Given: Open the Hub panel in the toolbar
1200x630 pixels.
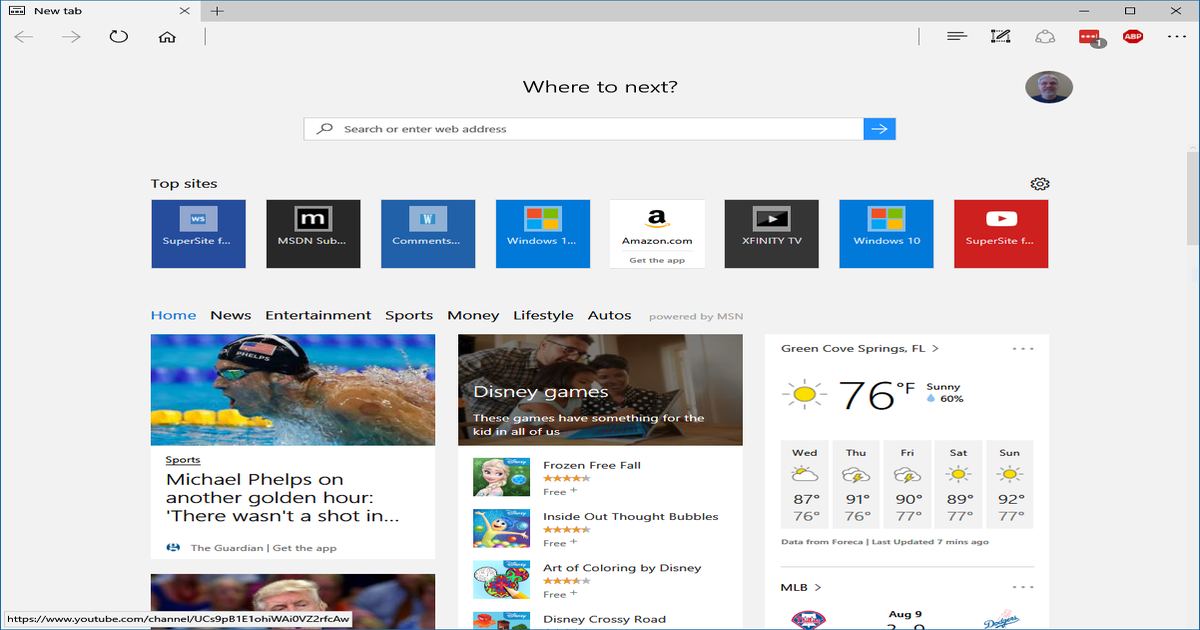Looking at the screenshot, I should pyautogui.click(x=956, y=36).
